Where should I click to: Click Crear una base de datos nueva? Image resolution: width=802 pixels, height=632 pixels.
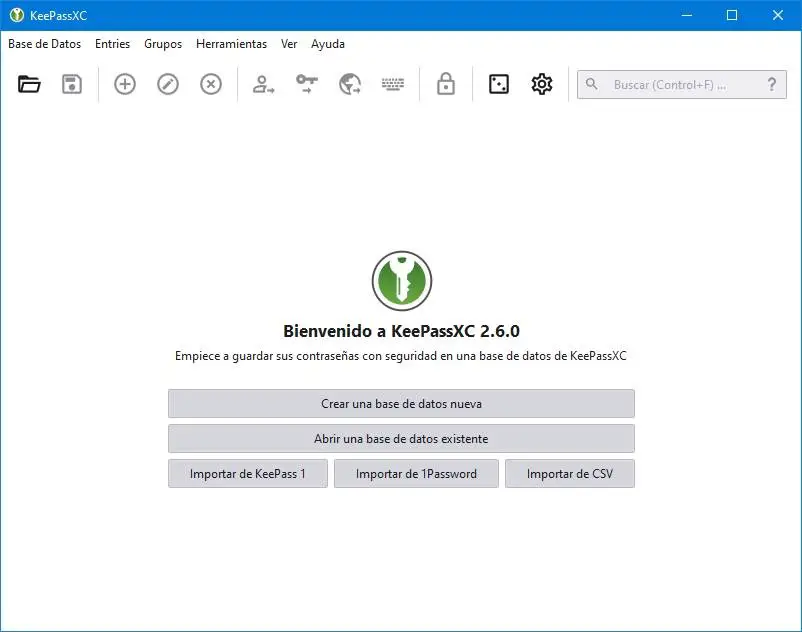(x=401, y=403)
